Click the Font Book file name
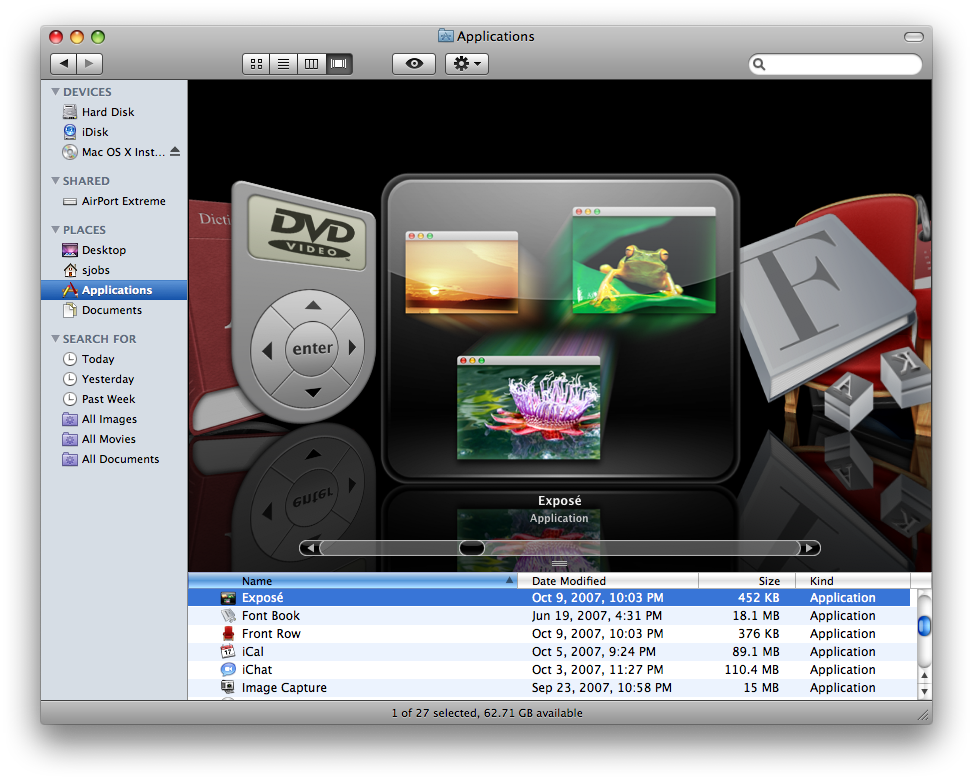Image resolution: width=973 pixels, height=780 pixels. pos(271,616)
